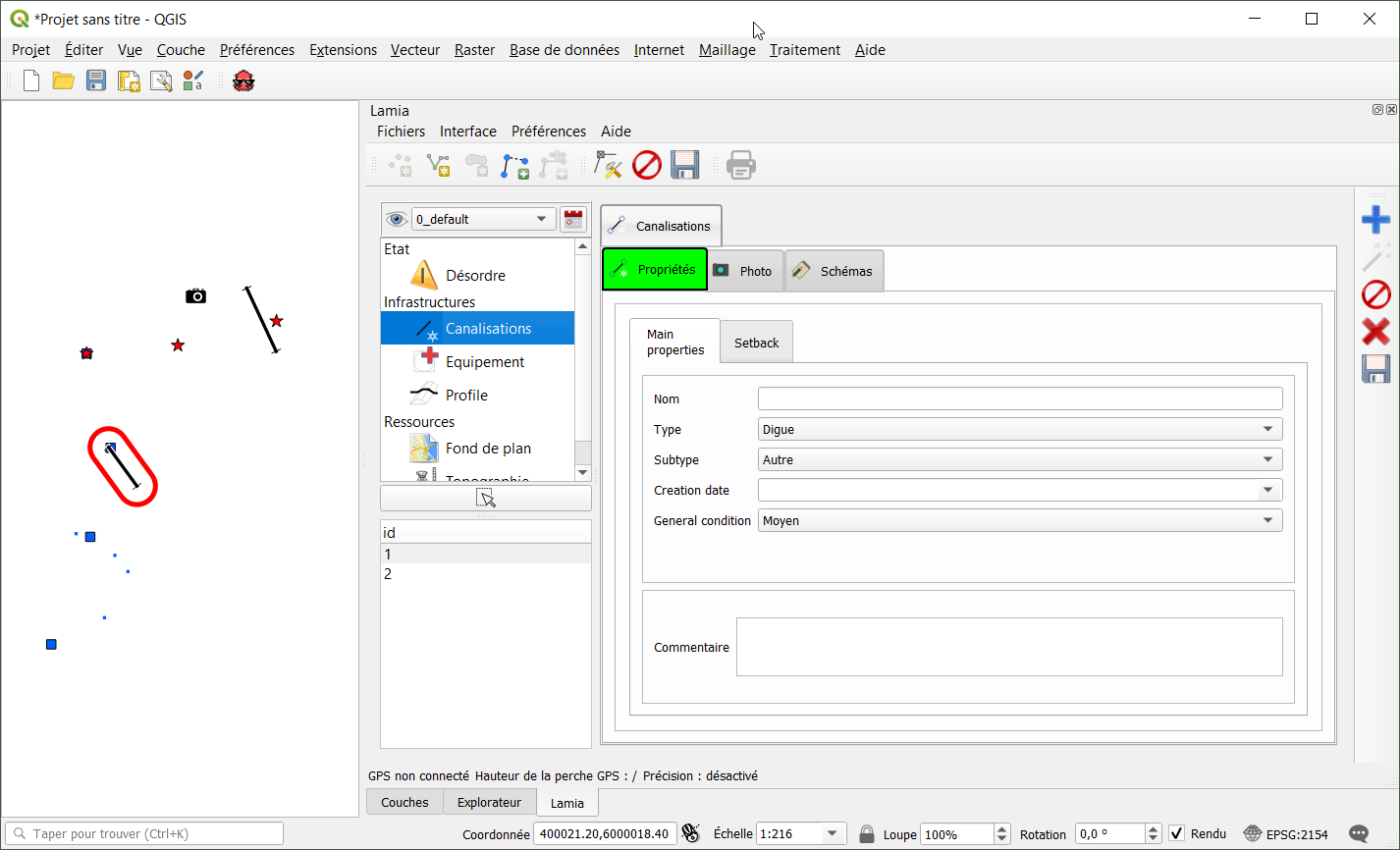Toggle mouse coordinate extents display icon

coord(691,833)
